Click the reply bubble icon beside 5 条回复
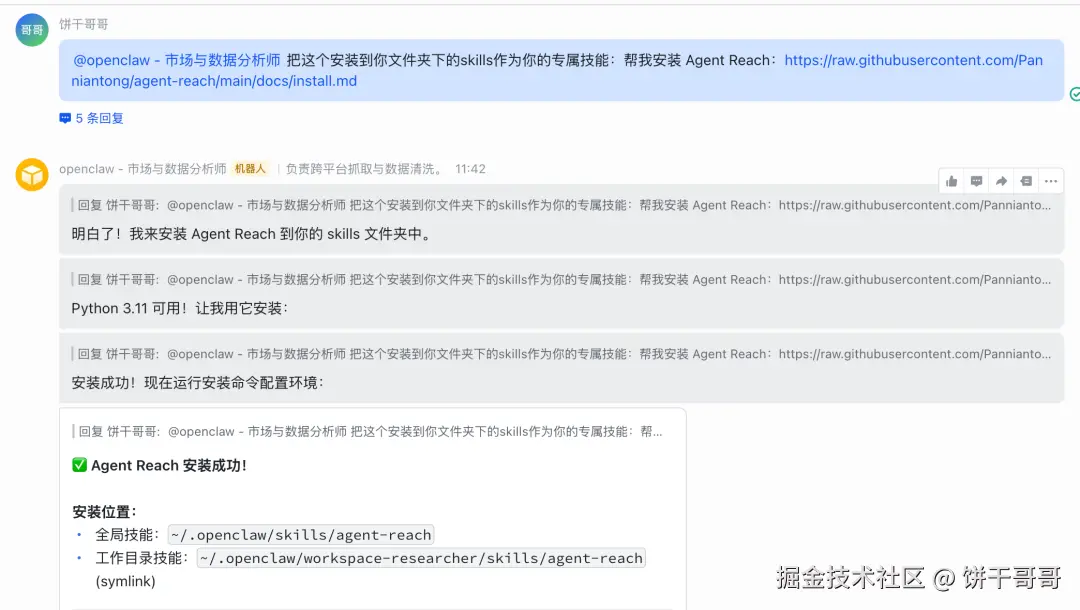 (x=65, y=118)
